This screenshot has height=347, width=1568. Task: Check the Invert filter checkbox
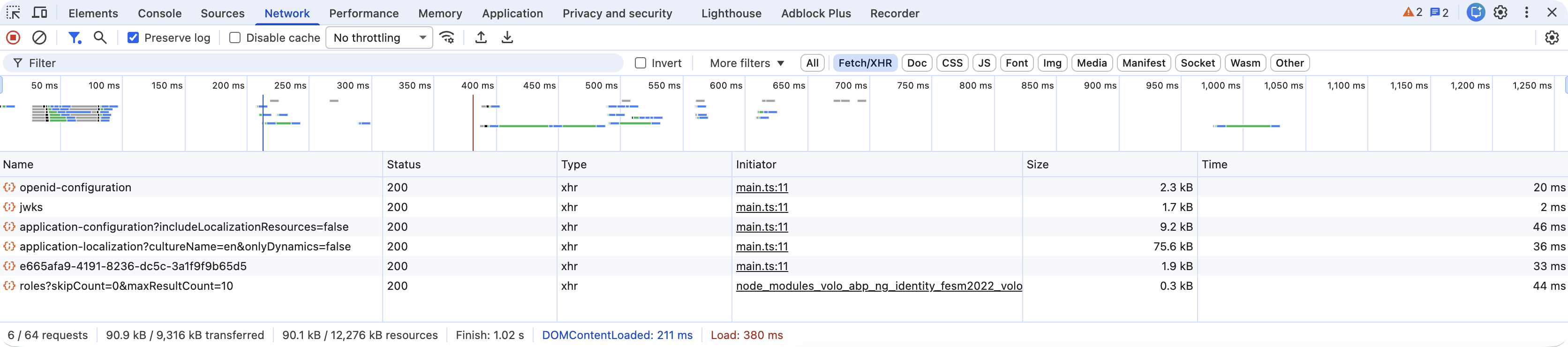click(x=641, y=63)
